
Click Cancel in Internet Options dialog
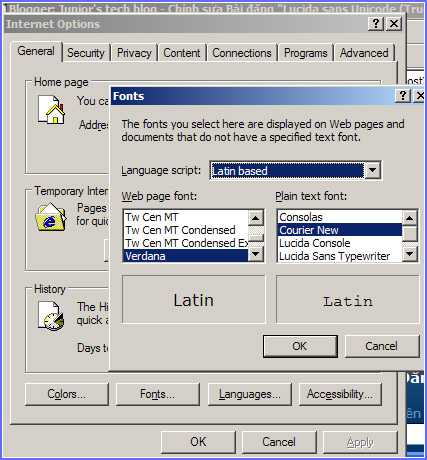pos(279,442)
